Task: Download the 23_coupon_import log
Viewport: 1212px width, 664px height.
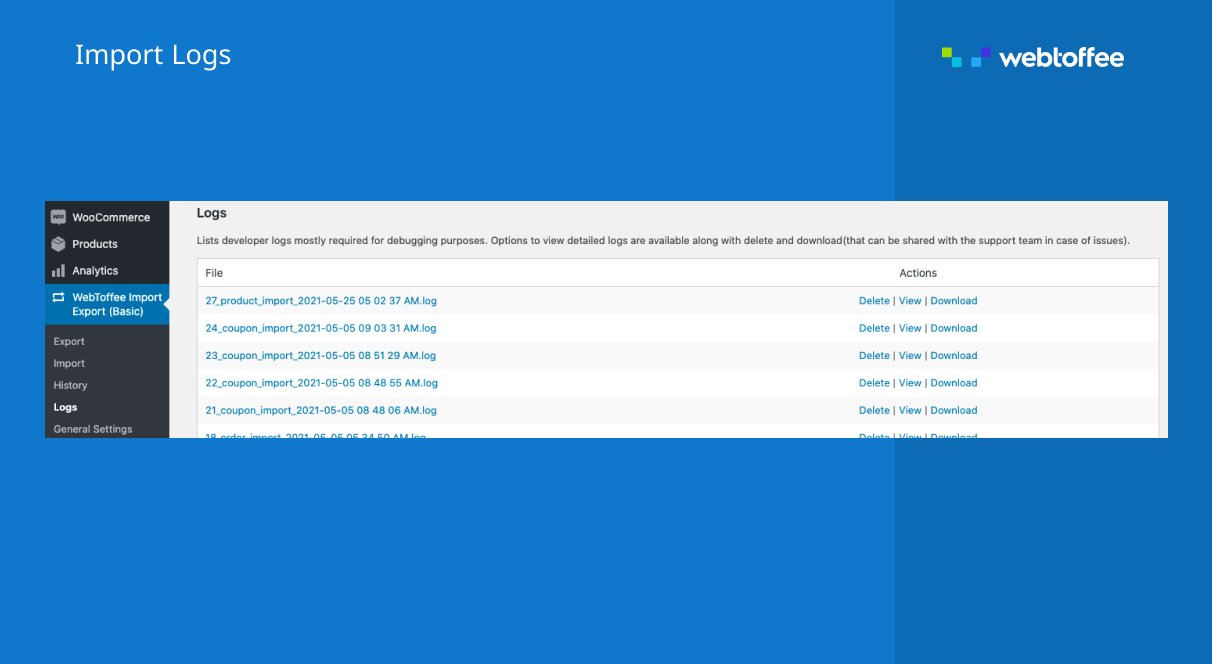Action: point(954,356)
